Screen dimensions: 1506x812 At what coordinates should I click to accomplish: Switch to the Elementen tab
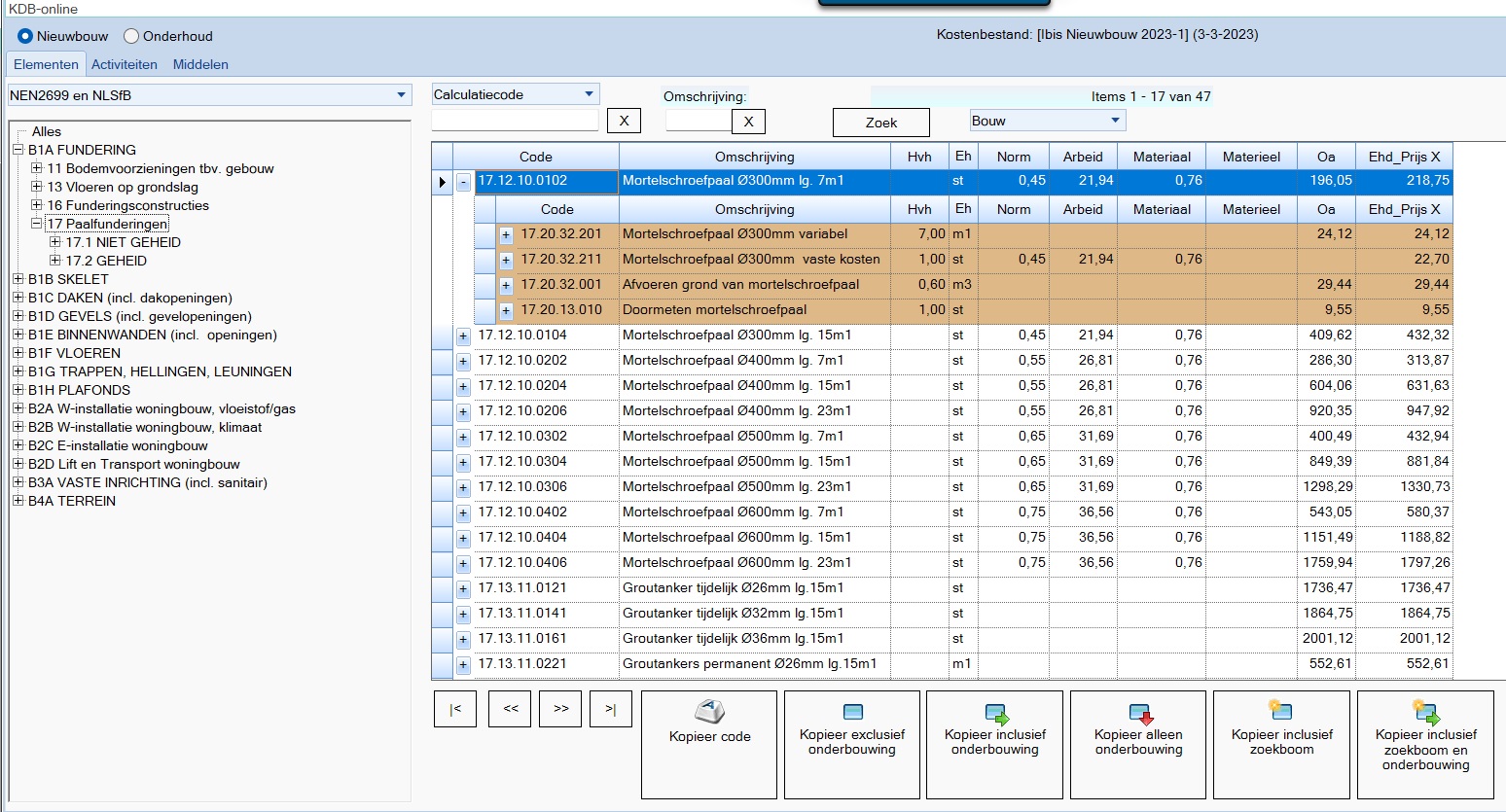[46, 64]
